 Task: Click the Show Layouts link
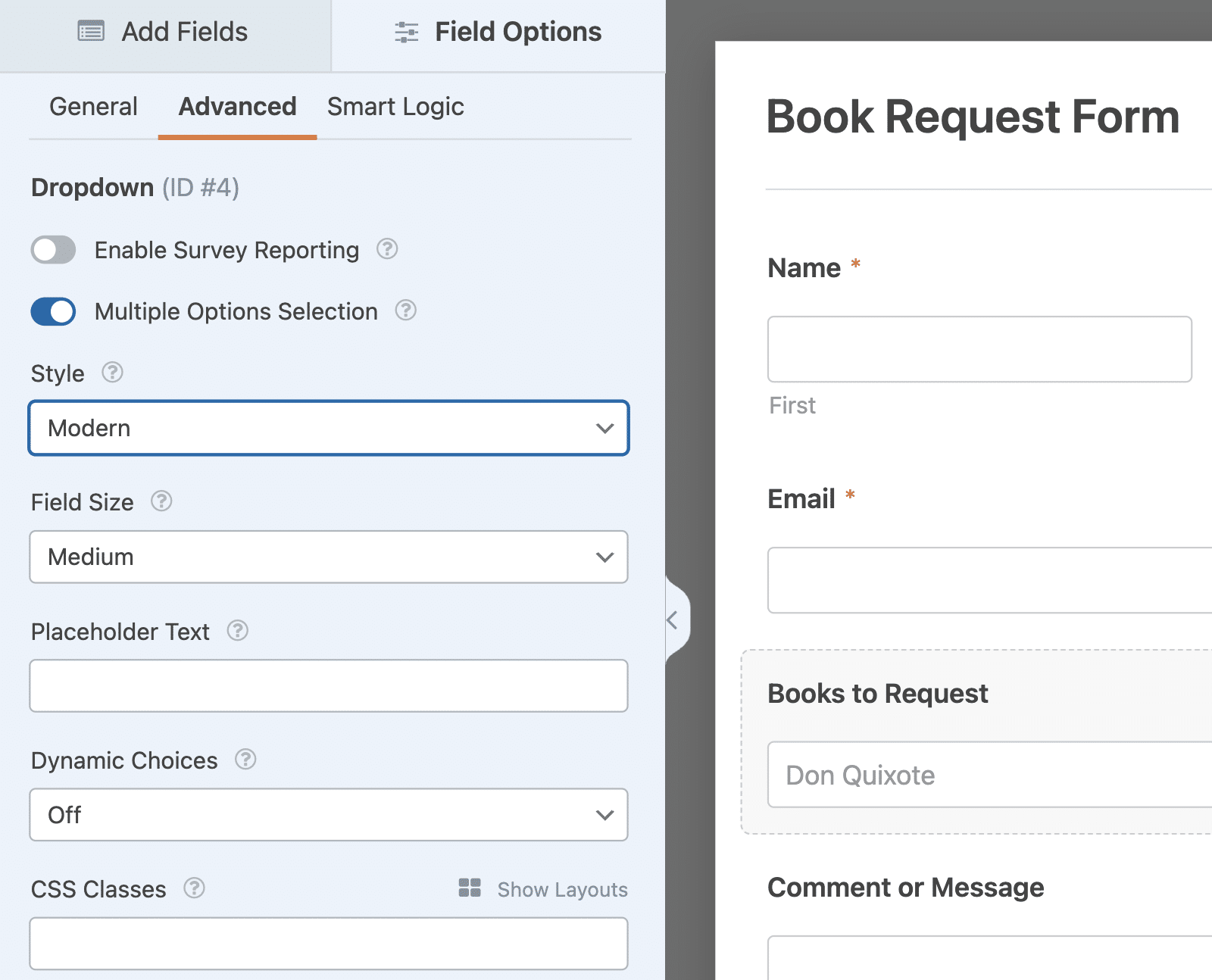click(561, 888)
